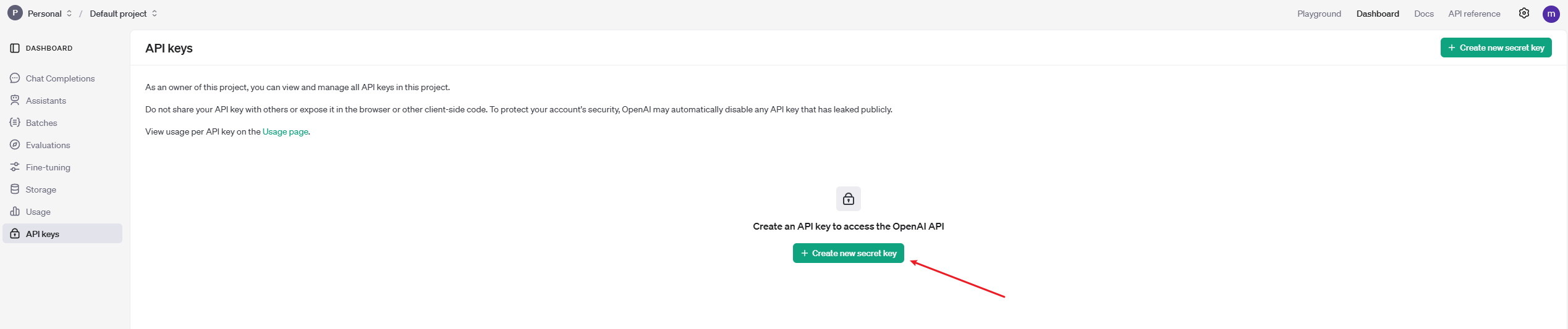Open settings gear icon

click(1524, 14)
